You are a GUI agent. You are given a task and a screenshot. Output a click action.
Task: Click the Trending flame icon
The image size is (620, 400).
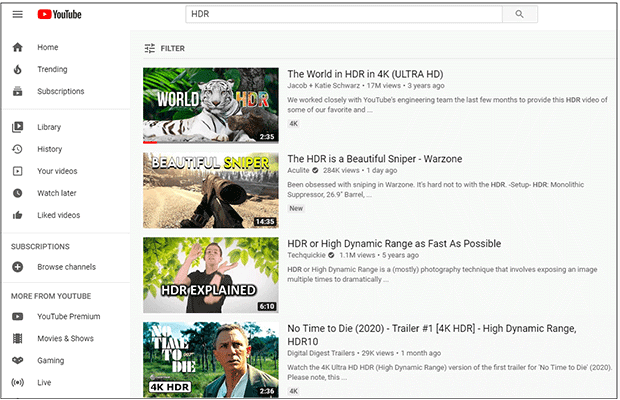[x=17, y=70]
